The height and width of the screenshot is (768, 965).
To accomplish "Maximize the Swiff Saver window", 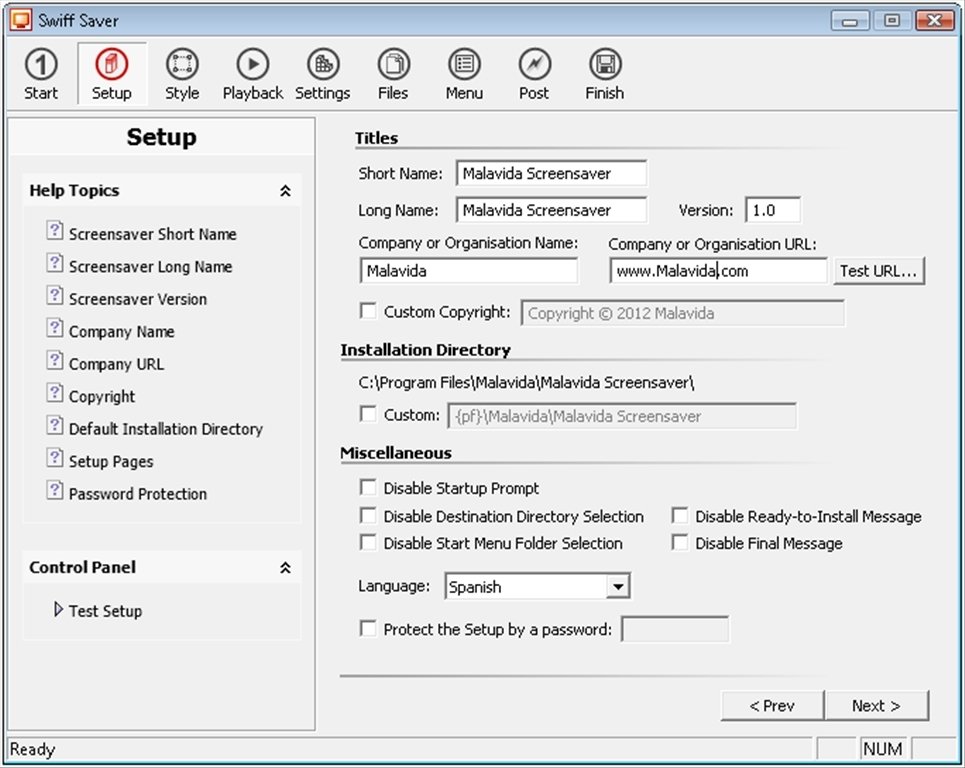I will tap(892, 21).
